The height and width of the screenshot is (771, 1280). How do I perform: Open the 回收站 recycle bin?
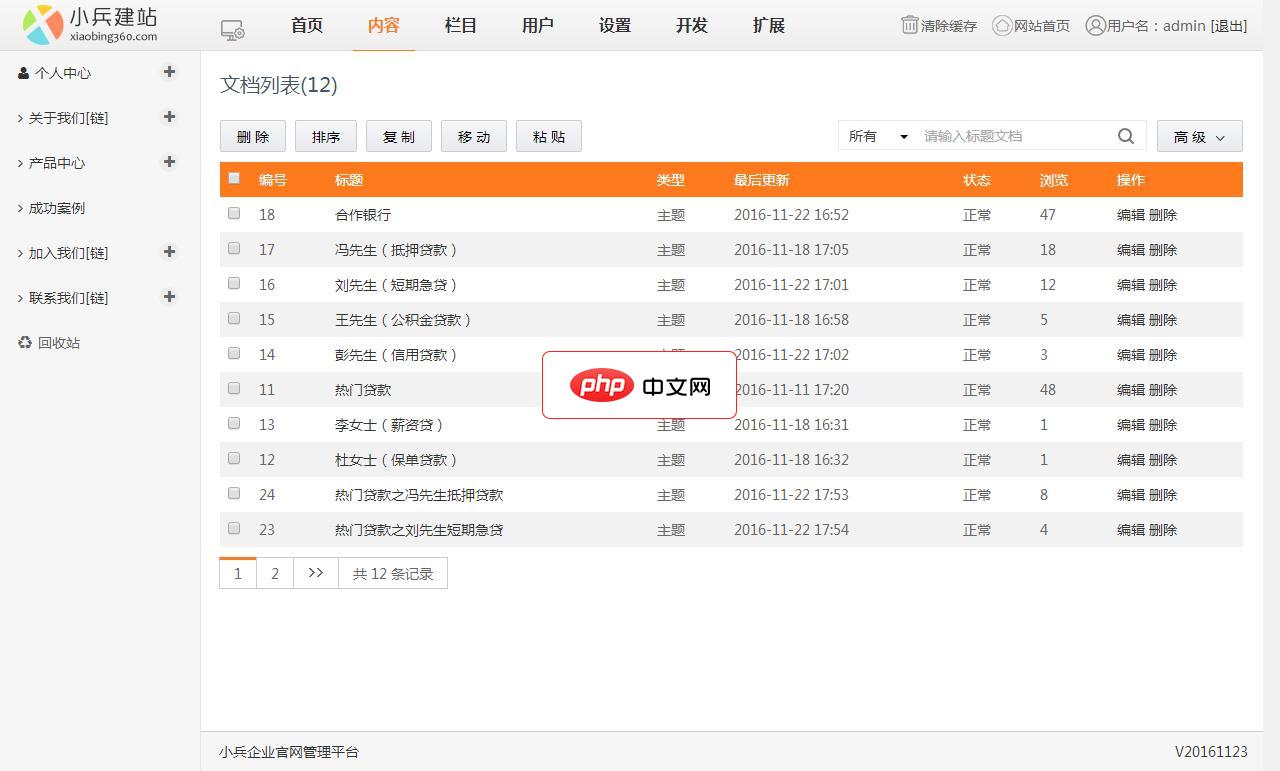coord(58,343)
